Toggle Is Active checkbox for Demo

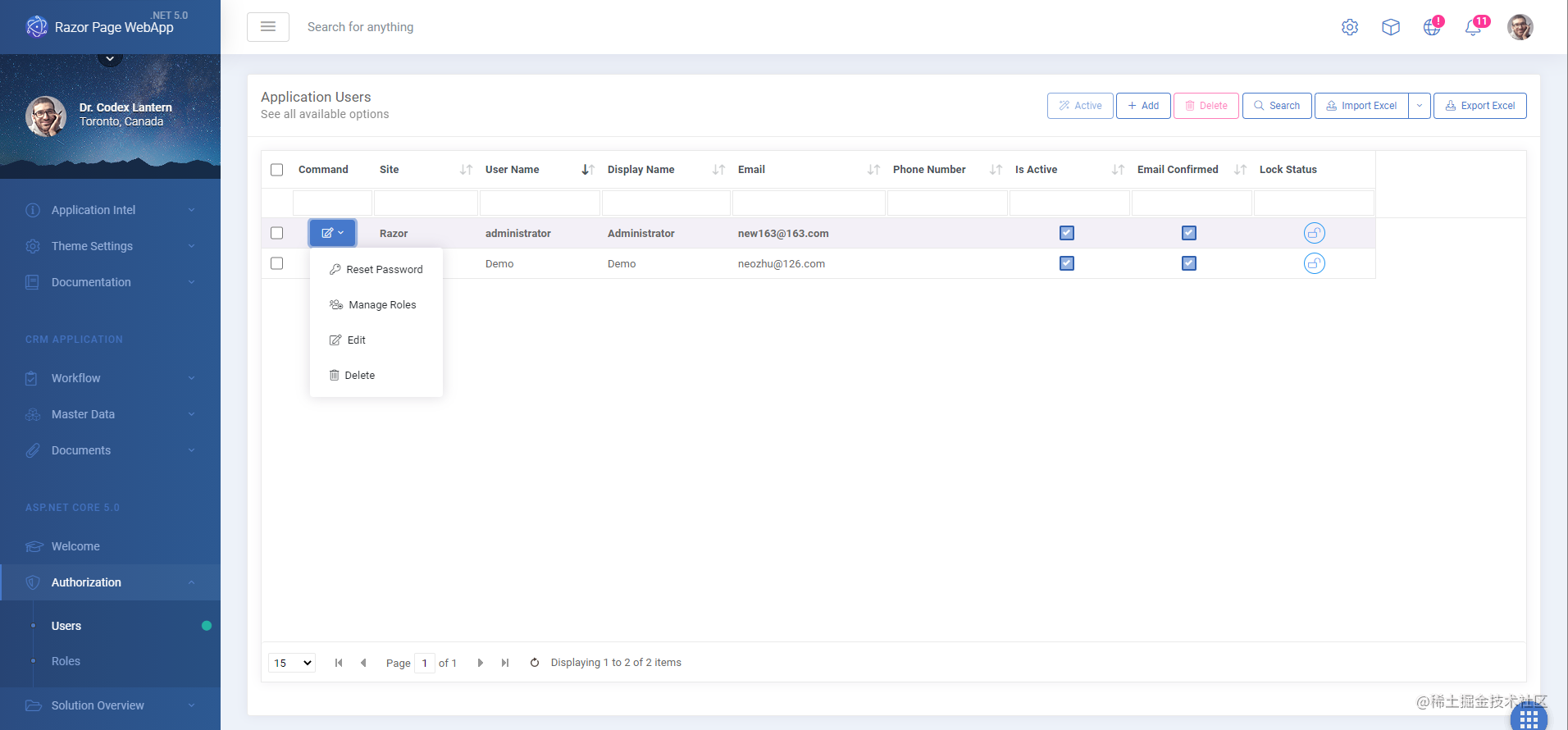(1067, 263)
